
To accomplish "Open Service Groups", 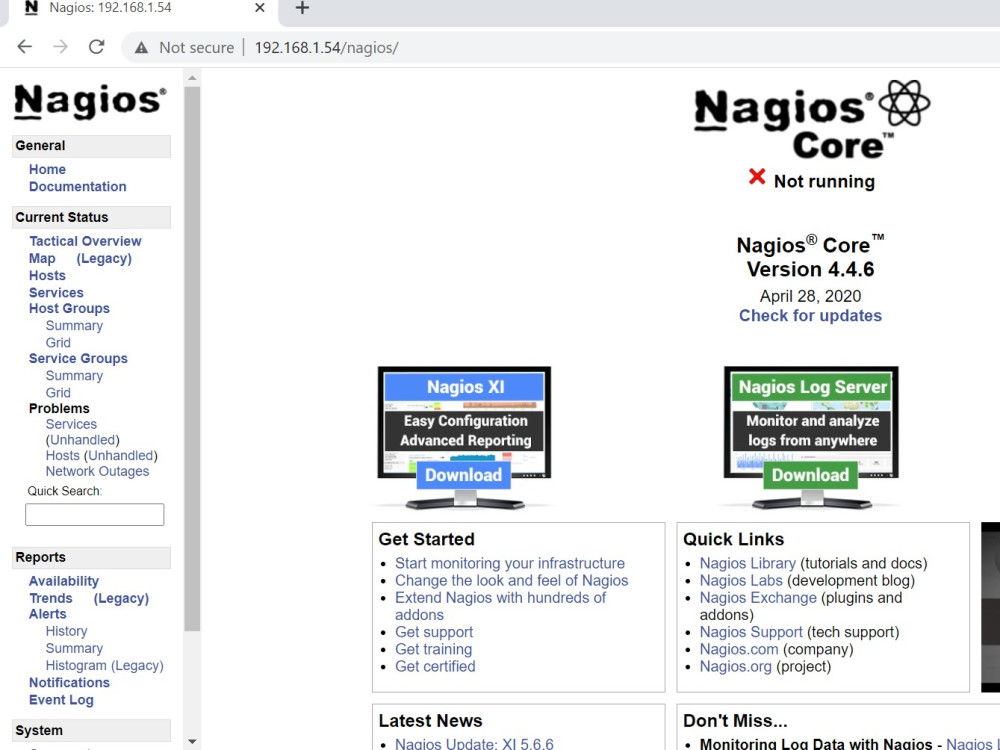I will [78, 358].
